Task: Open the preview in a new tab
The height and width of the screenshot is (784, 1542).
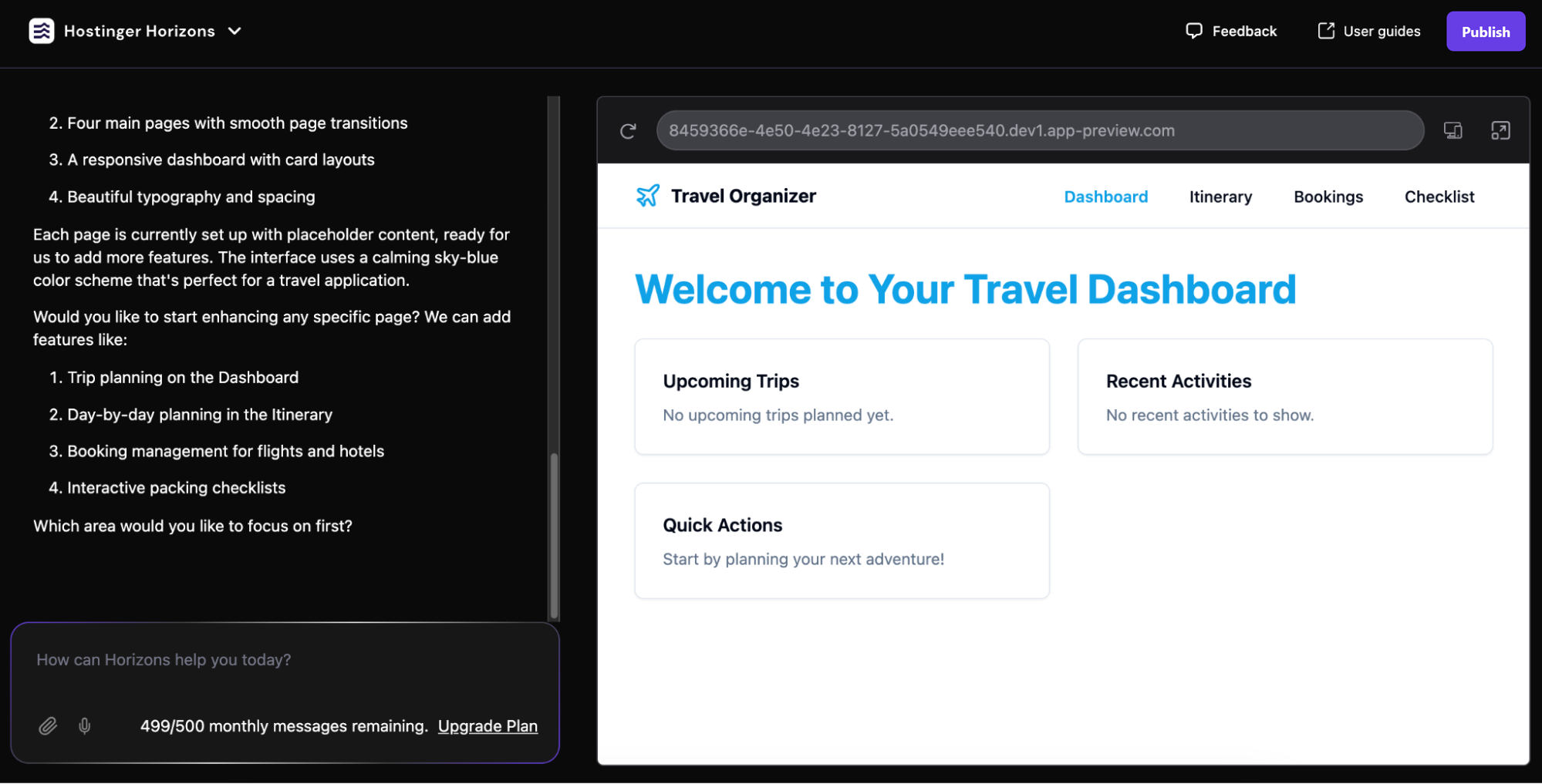Action: 1502,130
